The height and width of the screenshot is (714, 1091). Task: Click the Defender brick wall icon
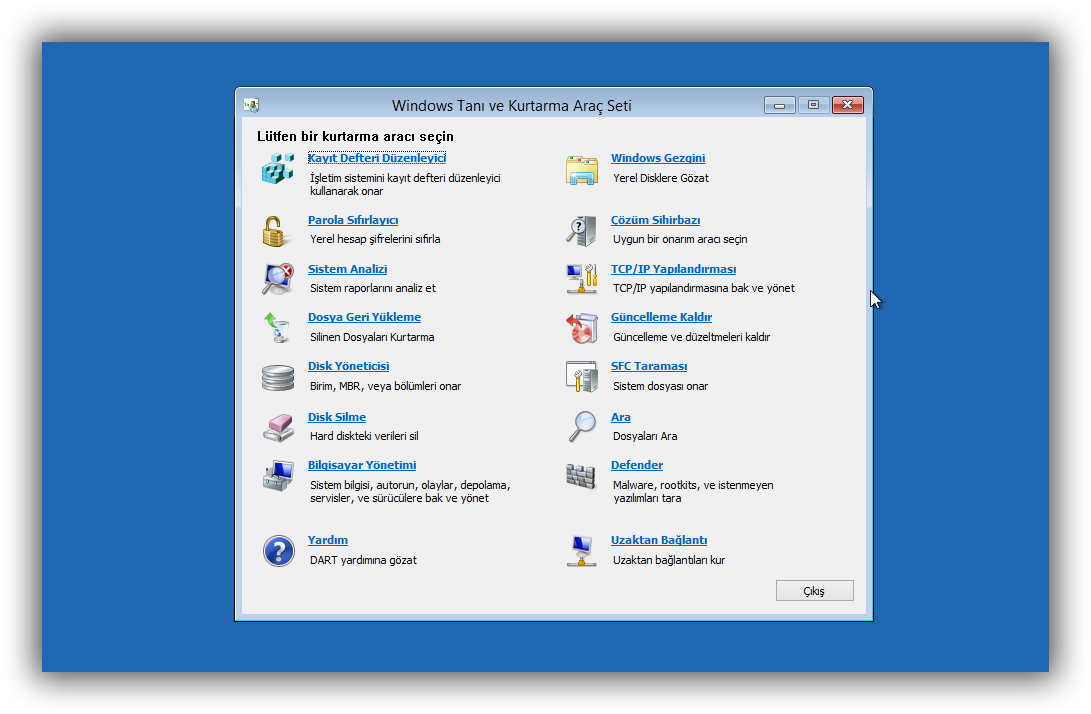[581, 476]
